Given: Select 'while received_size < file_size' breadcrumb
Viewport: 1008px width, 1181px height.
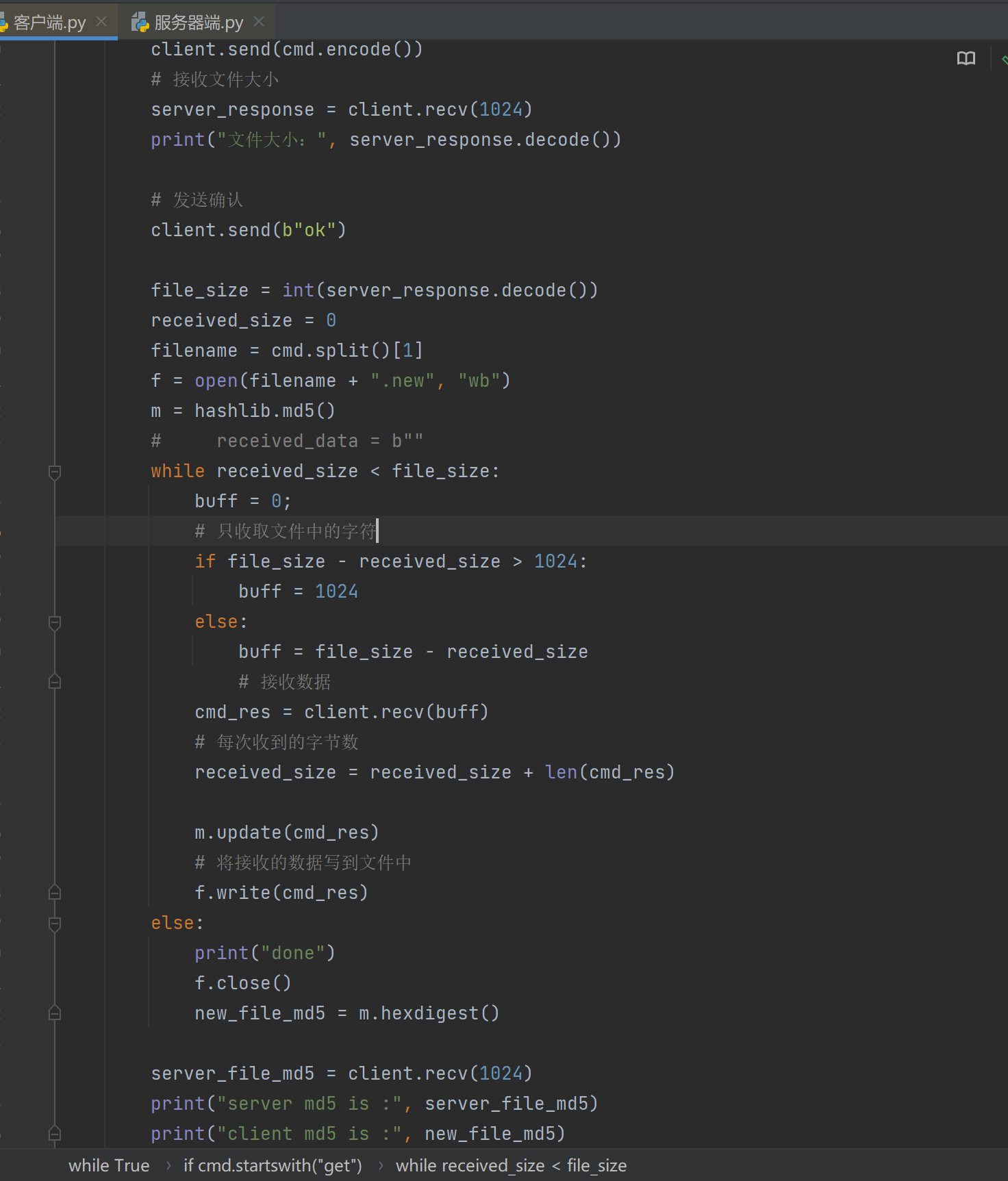Looking at the screenshot, I should (x=511, y=1165).
